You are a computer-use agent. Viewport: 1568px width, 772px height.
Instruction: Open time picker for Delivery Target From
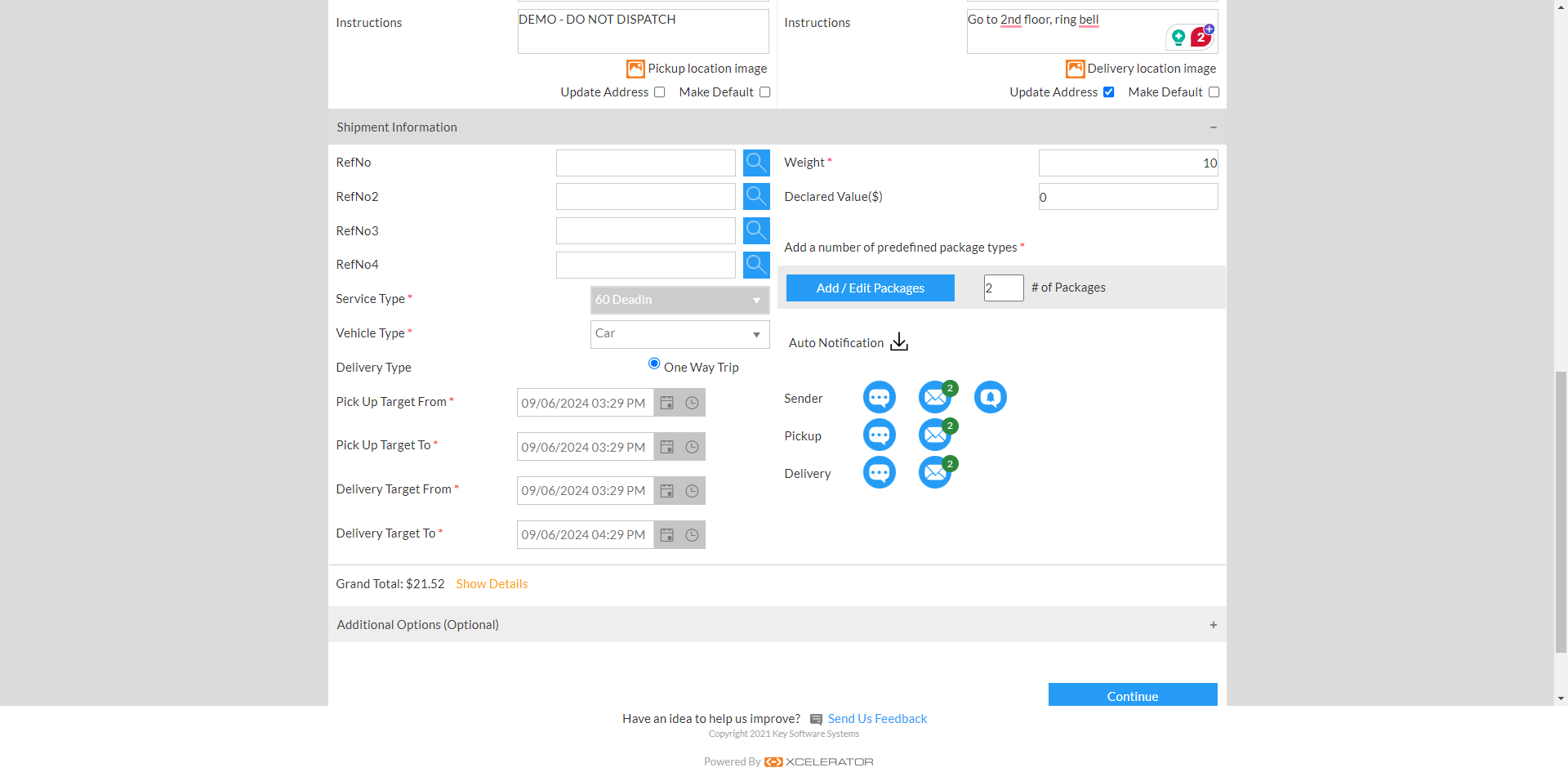pos(692,491)
